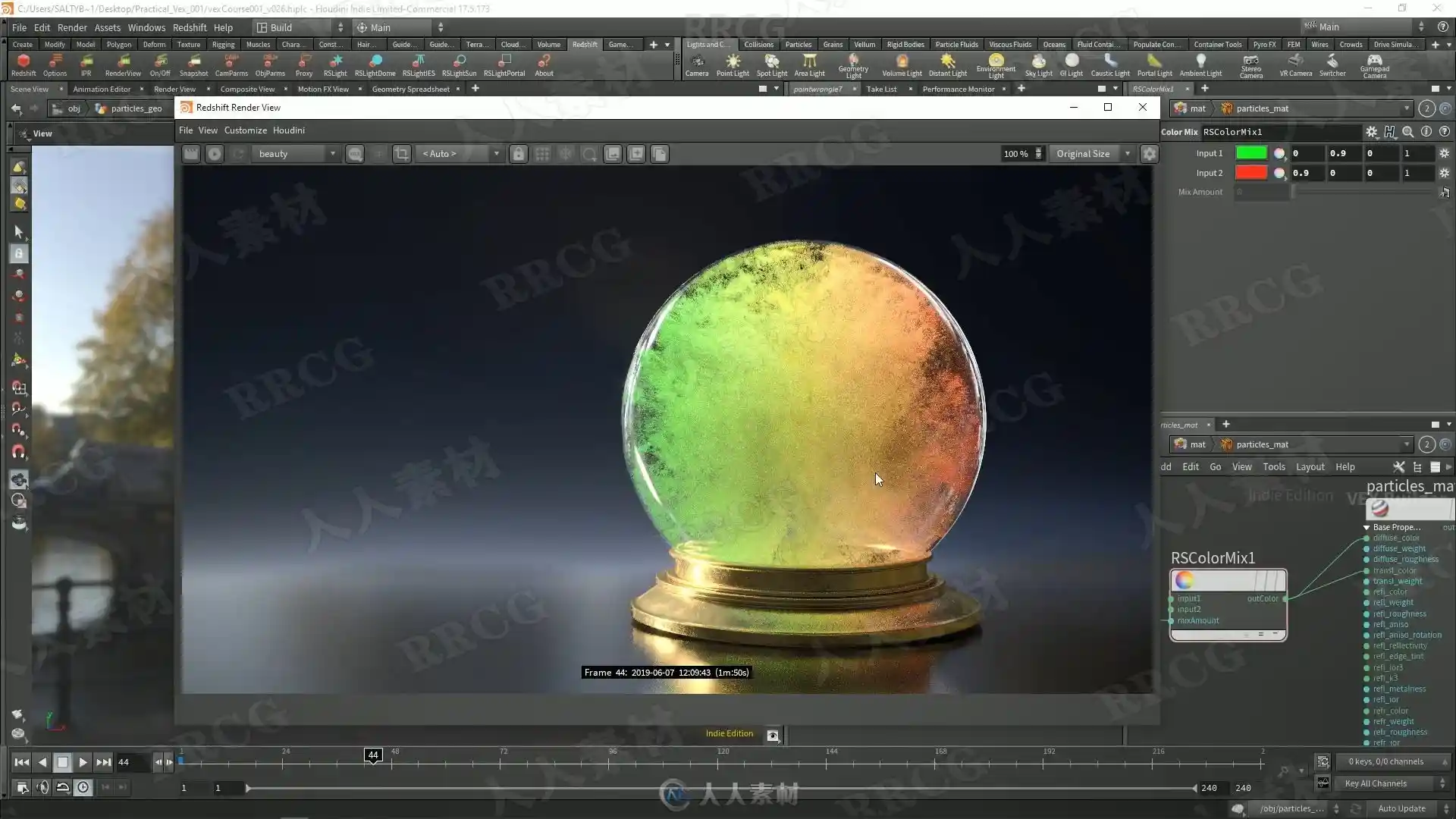Viewport: 1456px width, 819px height.
Task: Open the beauty AOV dropdown
Action: pos(296,154)
